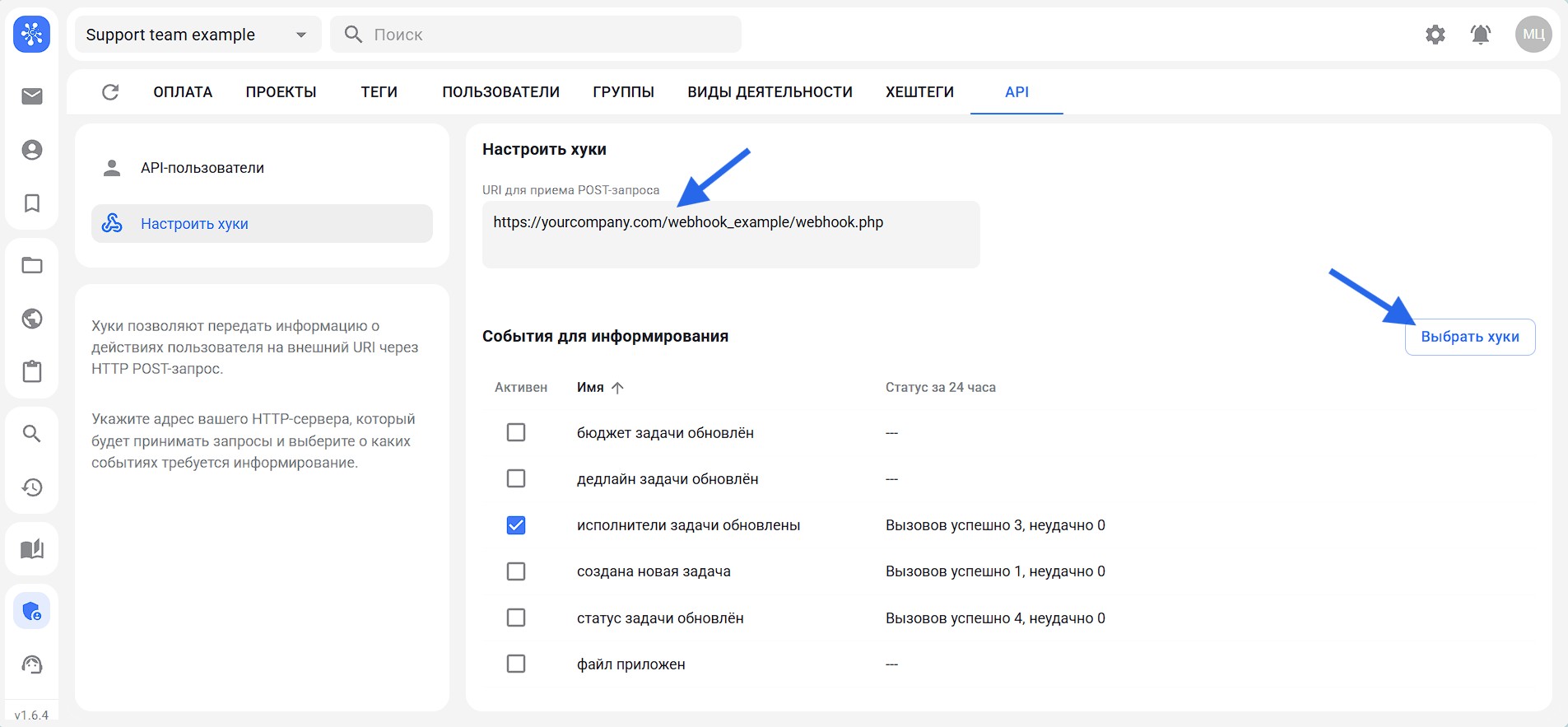Screen dimensions: 1568x727
Task: Enable the 'файл приложен' checkbox
Action: coord(516,664)
